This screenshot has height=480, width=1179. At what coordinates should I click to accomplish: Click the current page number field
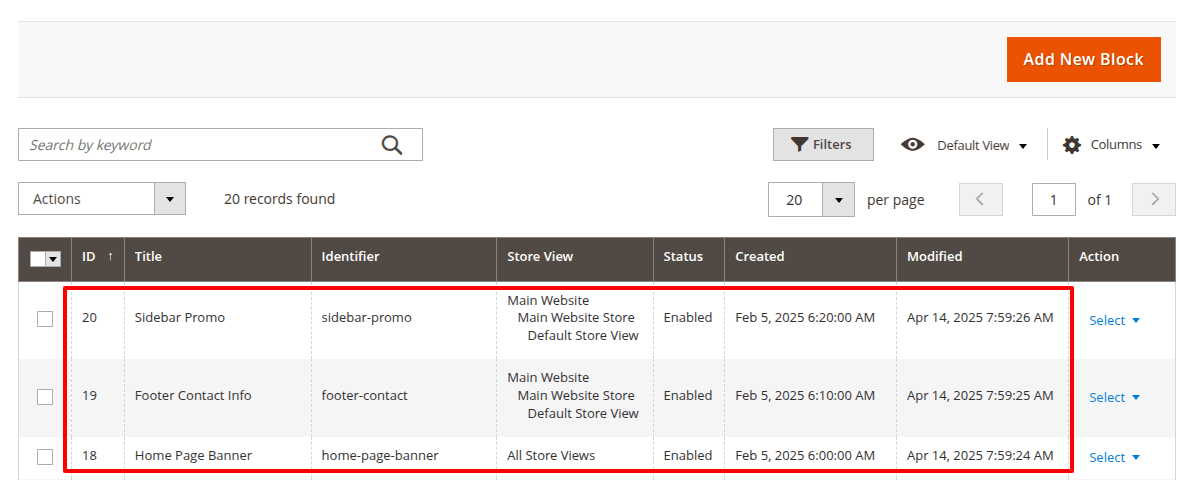pyautogui.click(x=1053, y=199)
